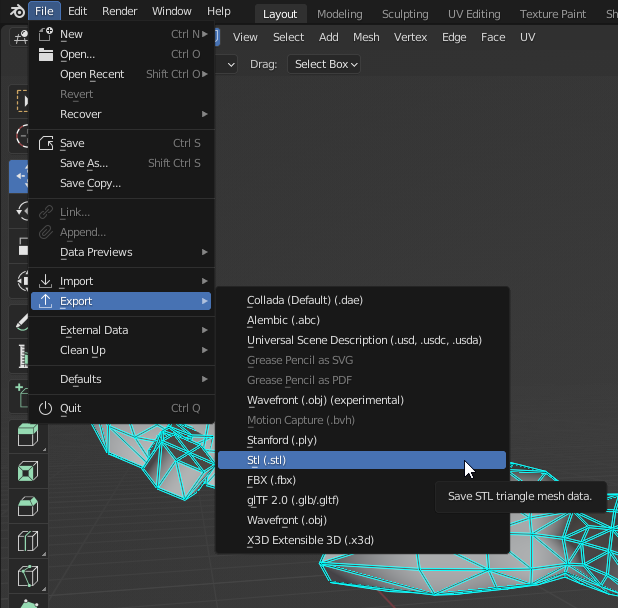618x608 pixels.
Task: Open the viewport Select menu
Action: tap(289, 37)
